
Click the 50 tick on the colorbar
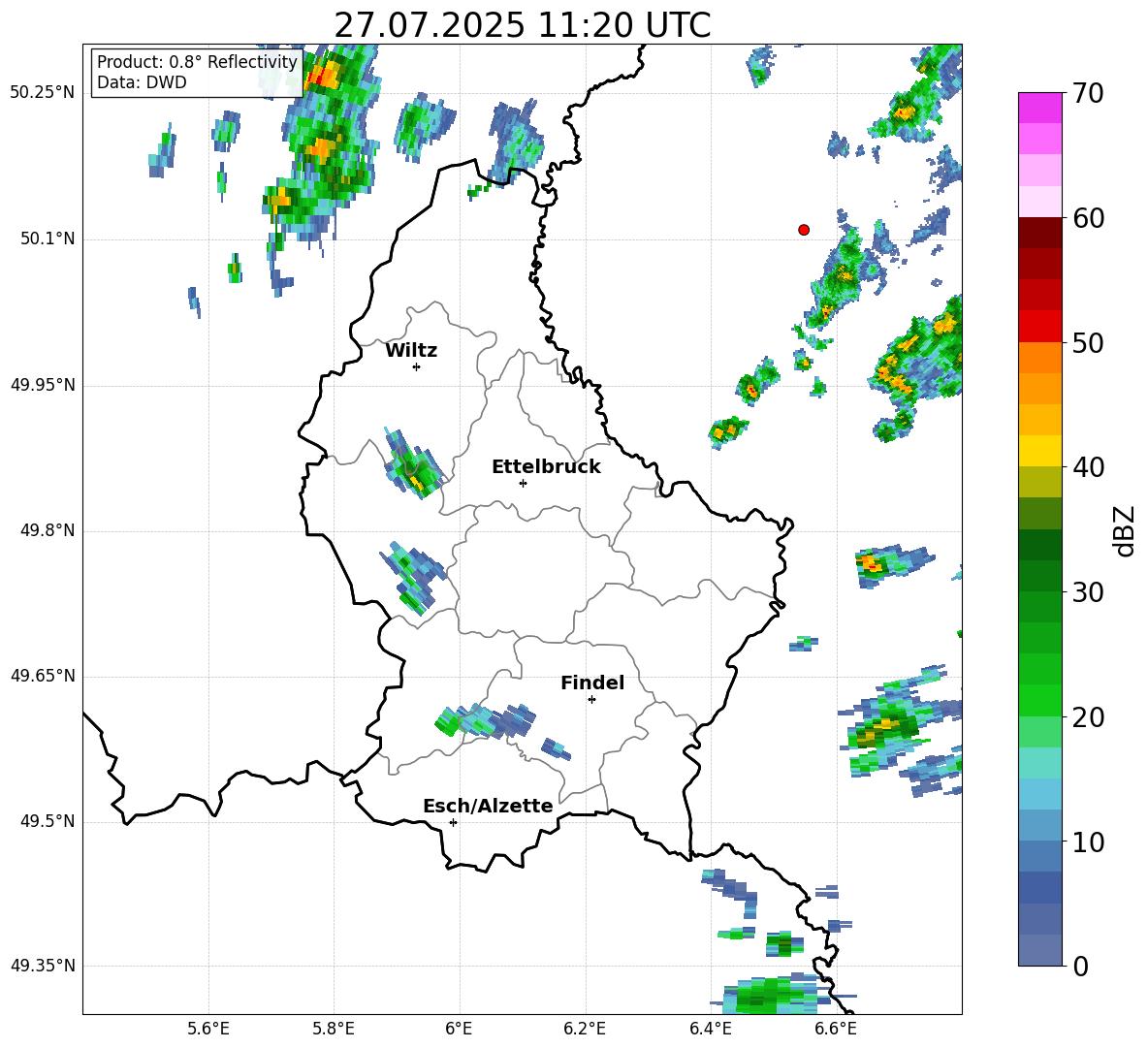point(1088,342)
